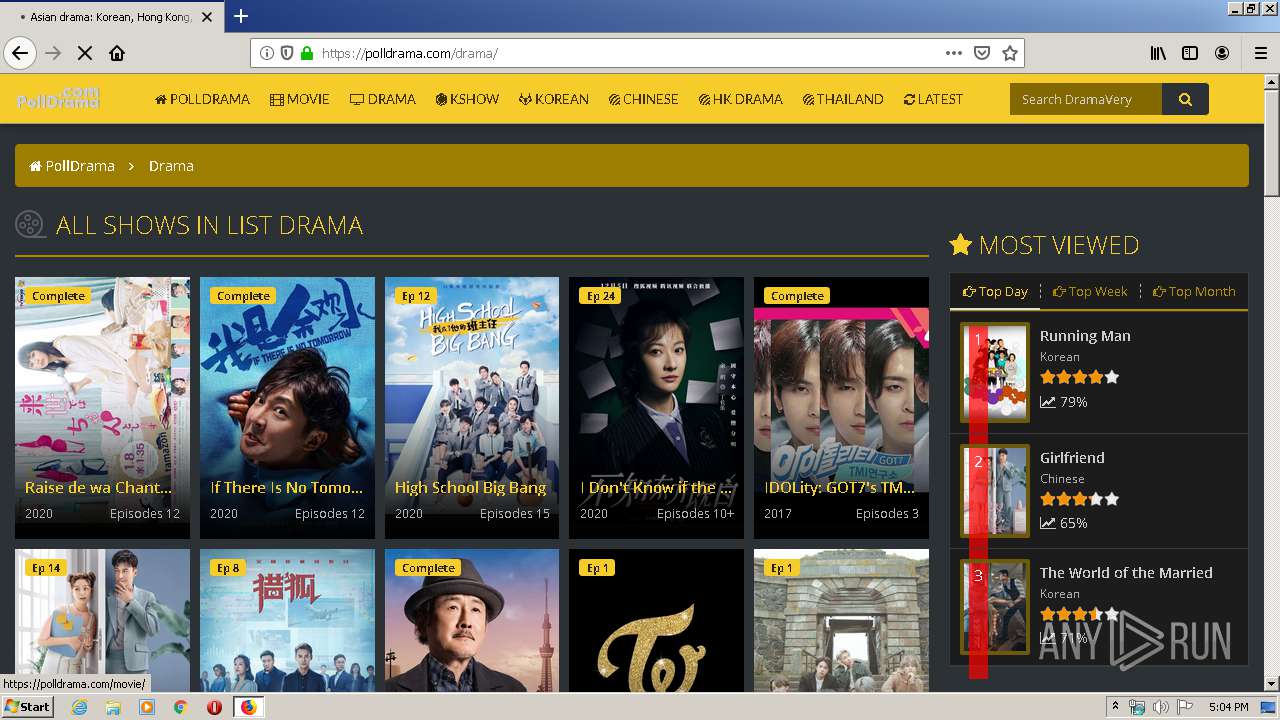Submit search with magnifier button

pyautogui.click(x=1185, y=99)
